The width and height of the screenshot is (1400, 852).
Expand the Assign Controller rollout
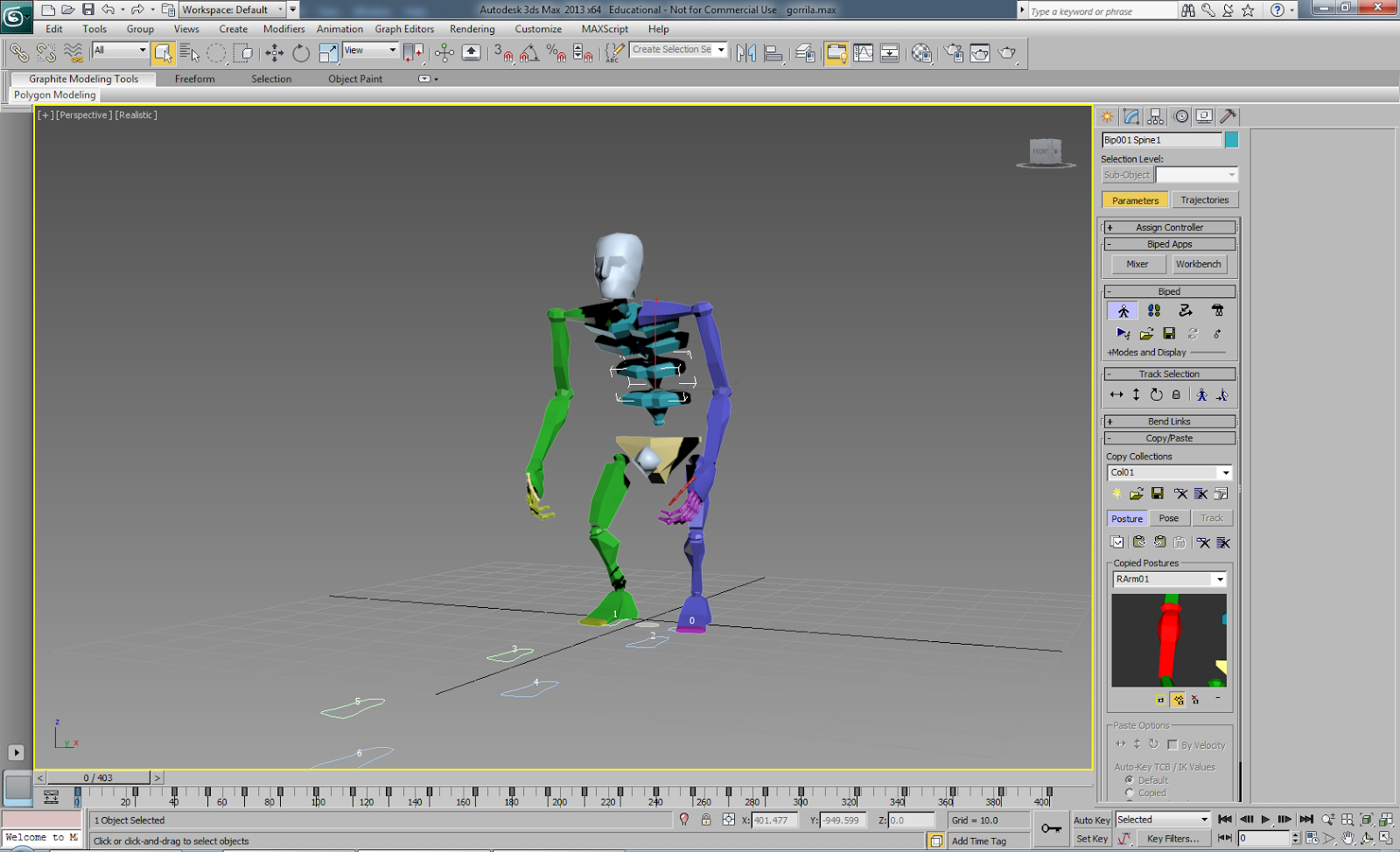point(1169,227)
